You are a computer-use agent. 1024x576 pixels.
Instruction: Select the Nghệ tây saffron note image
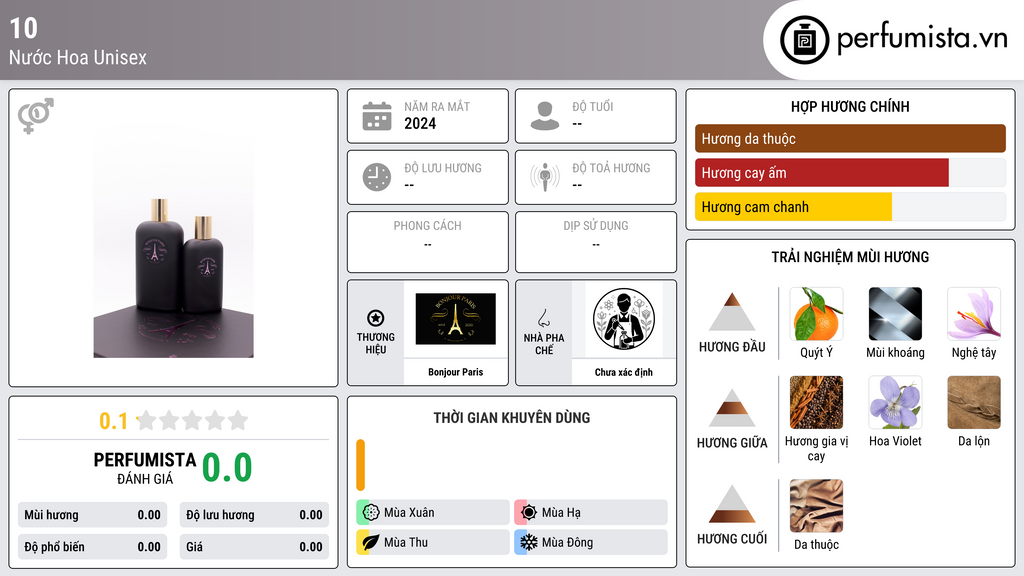click(x=974, y=314)
